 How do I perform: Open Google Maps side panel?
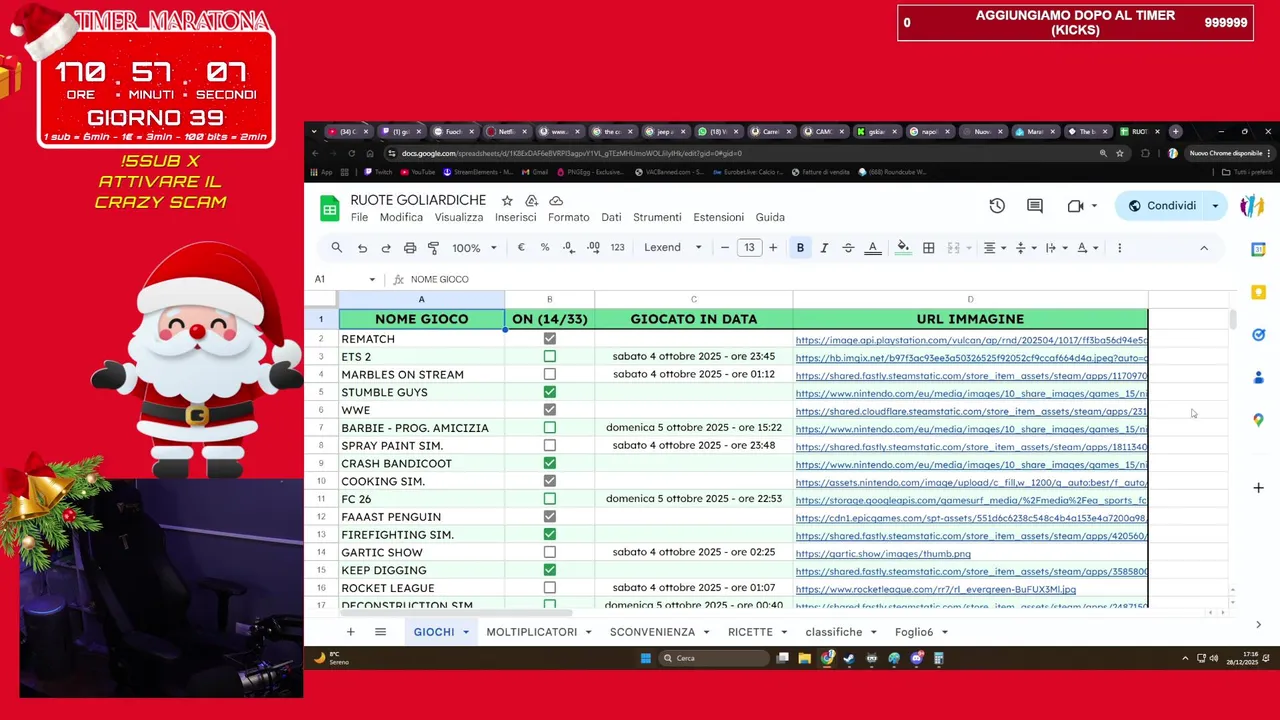1258,420
